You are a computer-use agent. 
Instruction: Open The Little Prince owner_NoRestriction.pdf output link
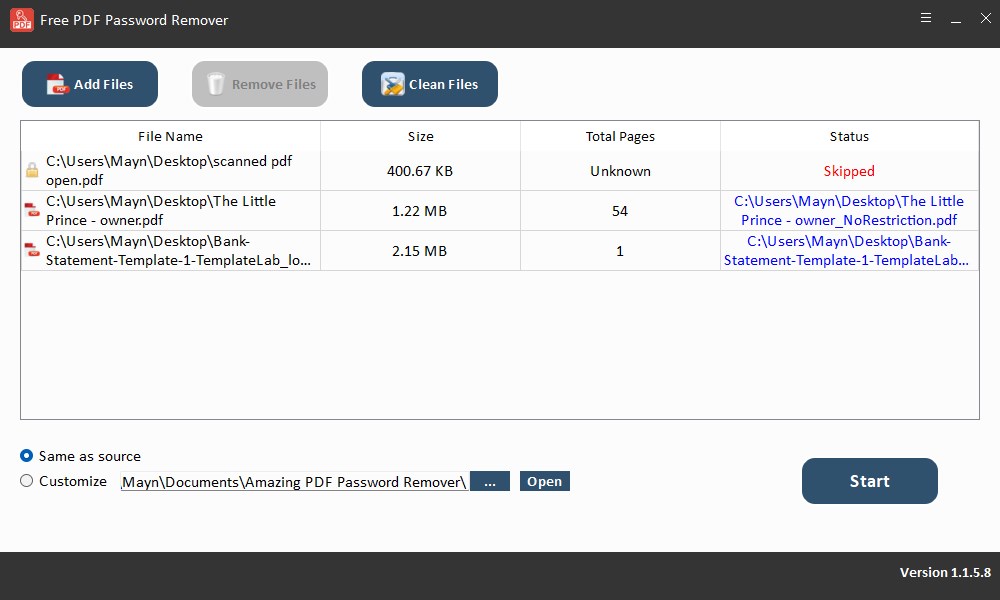click(x=849, y=210)
